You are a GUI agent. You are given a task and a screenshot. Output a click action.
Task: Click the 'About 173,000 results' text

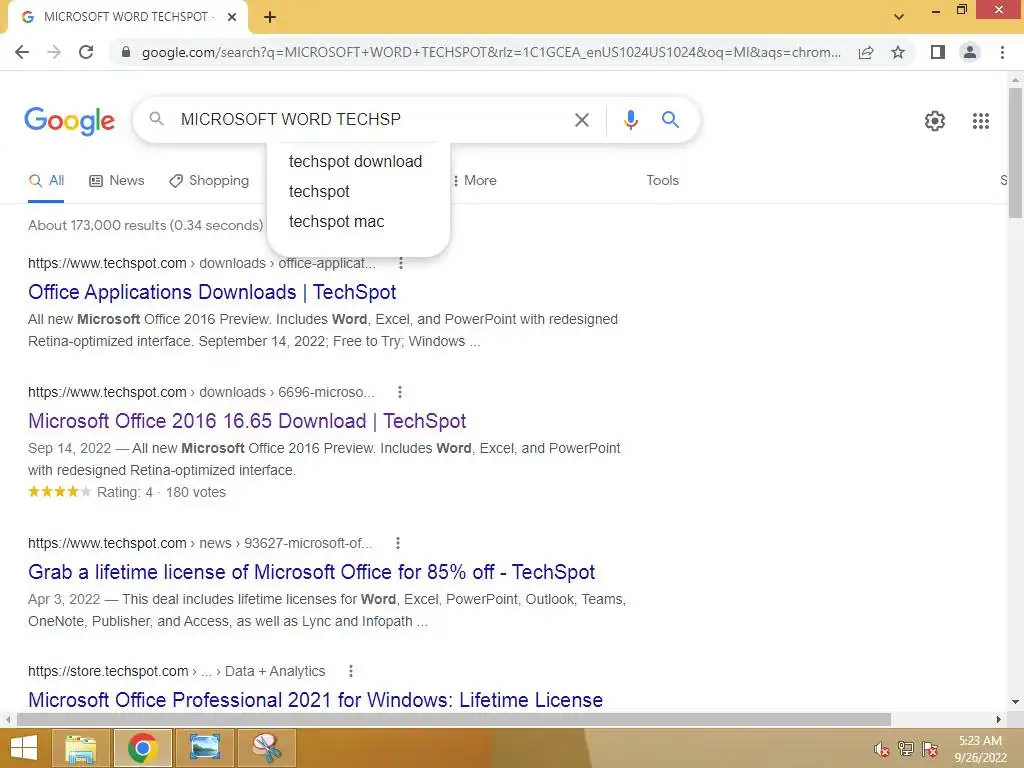(x=146, y=225)
